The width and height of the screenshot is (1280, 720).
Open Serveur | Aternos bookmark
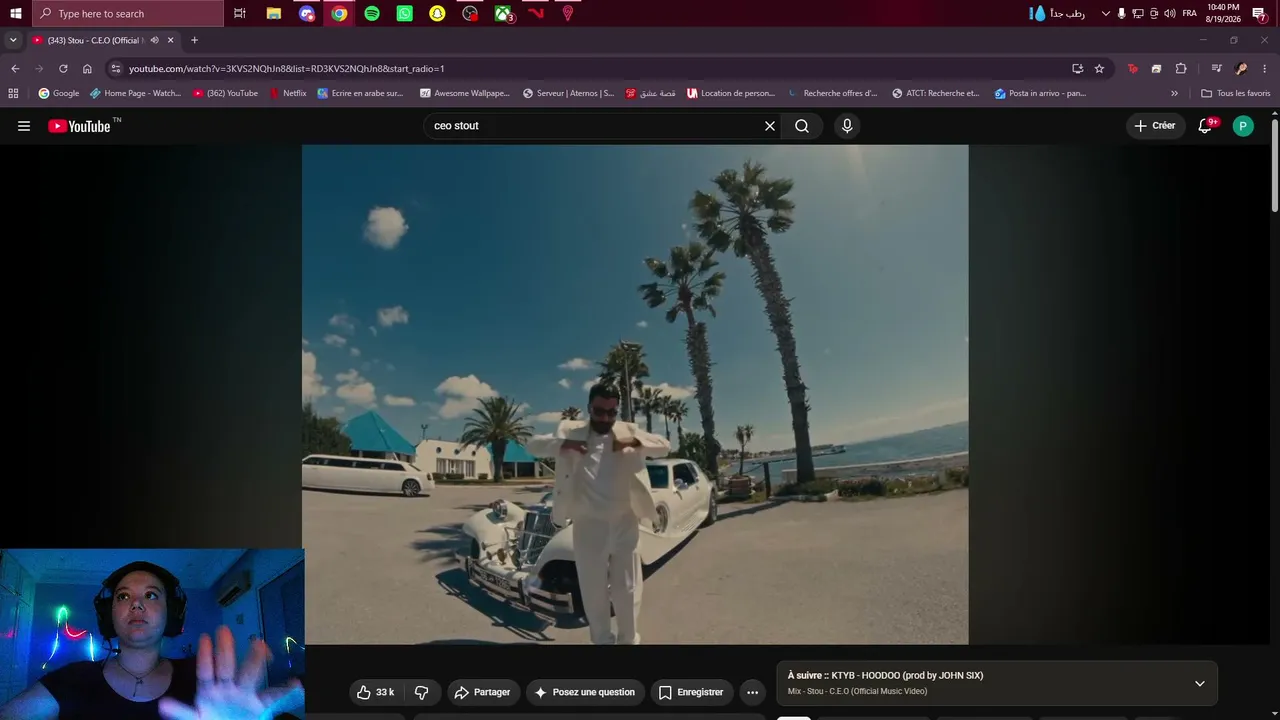point(568,93)
